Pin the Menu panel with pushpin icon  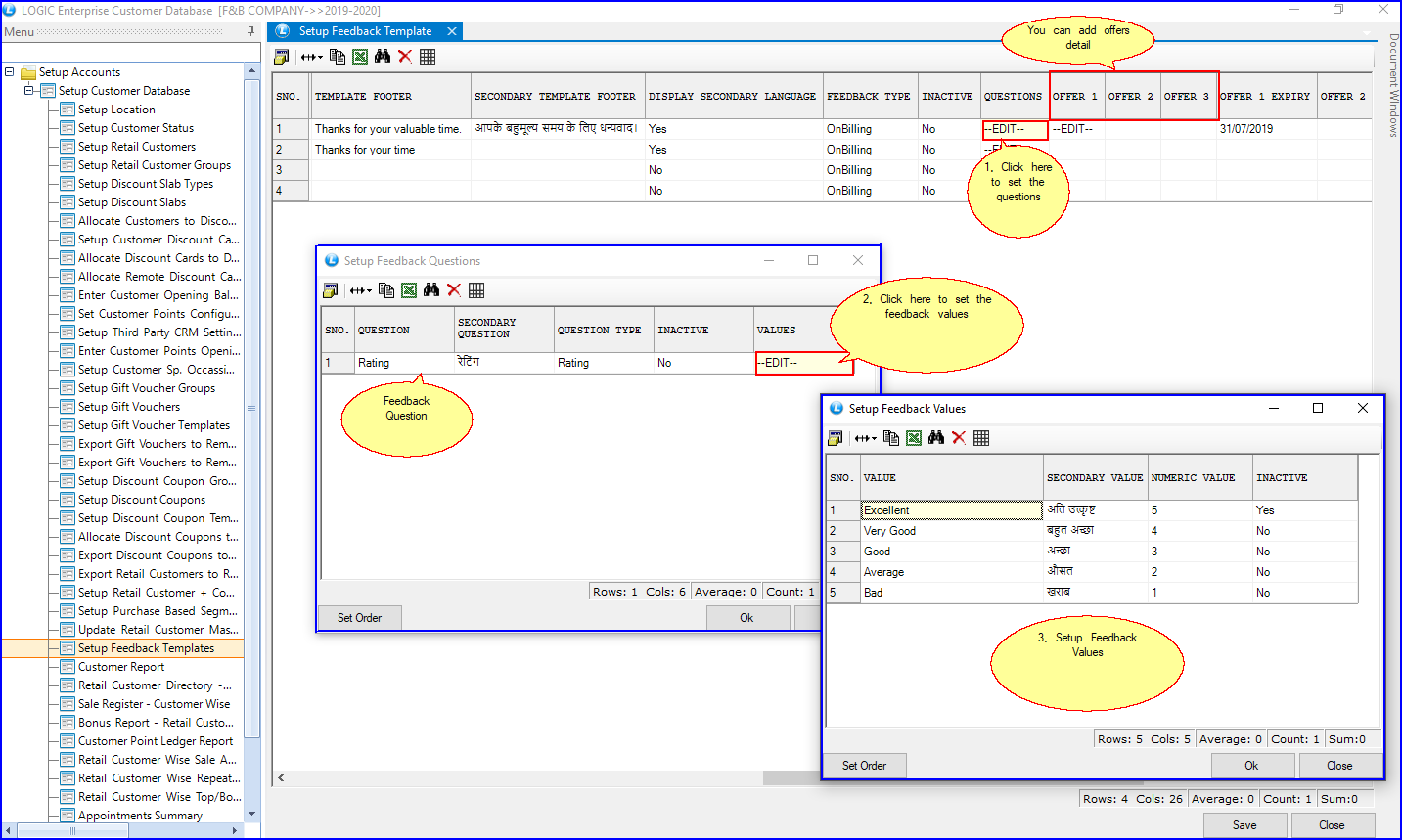(250, 32)
